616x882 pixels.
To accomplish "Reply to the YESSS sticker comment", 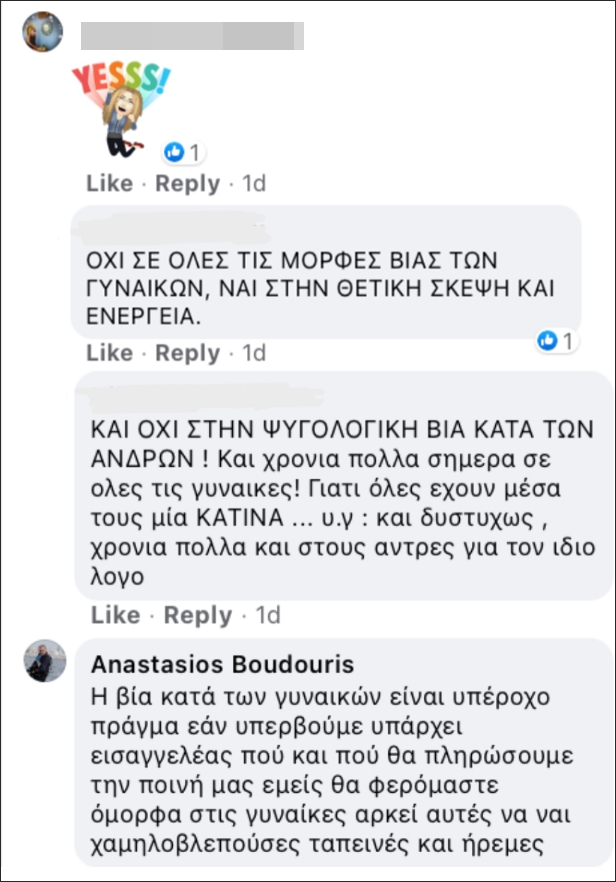I will click(x=187, y=184).
